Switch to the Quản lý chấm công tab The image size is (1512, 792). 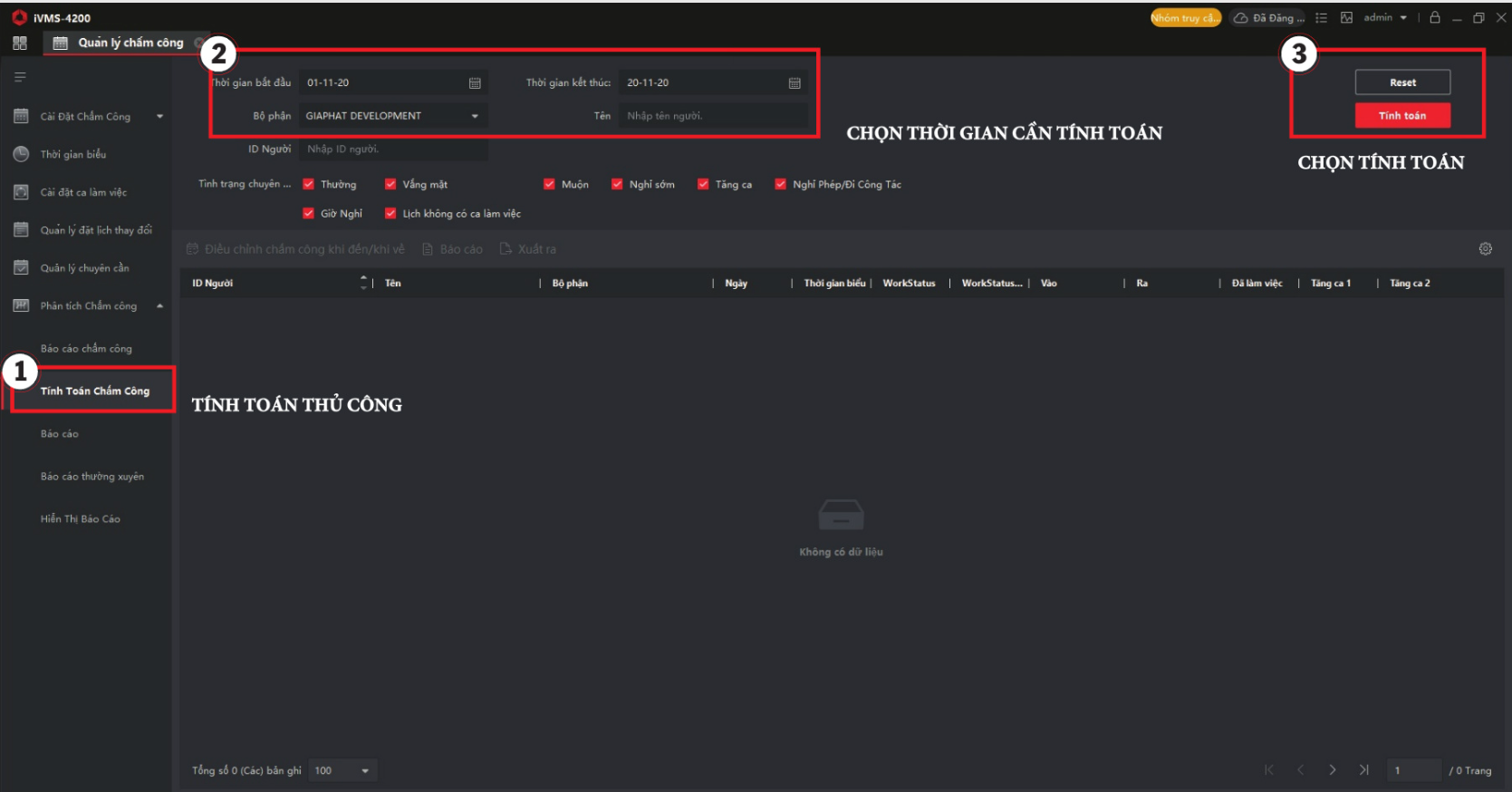130,43
